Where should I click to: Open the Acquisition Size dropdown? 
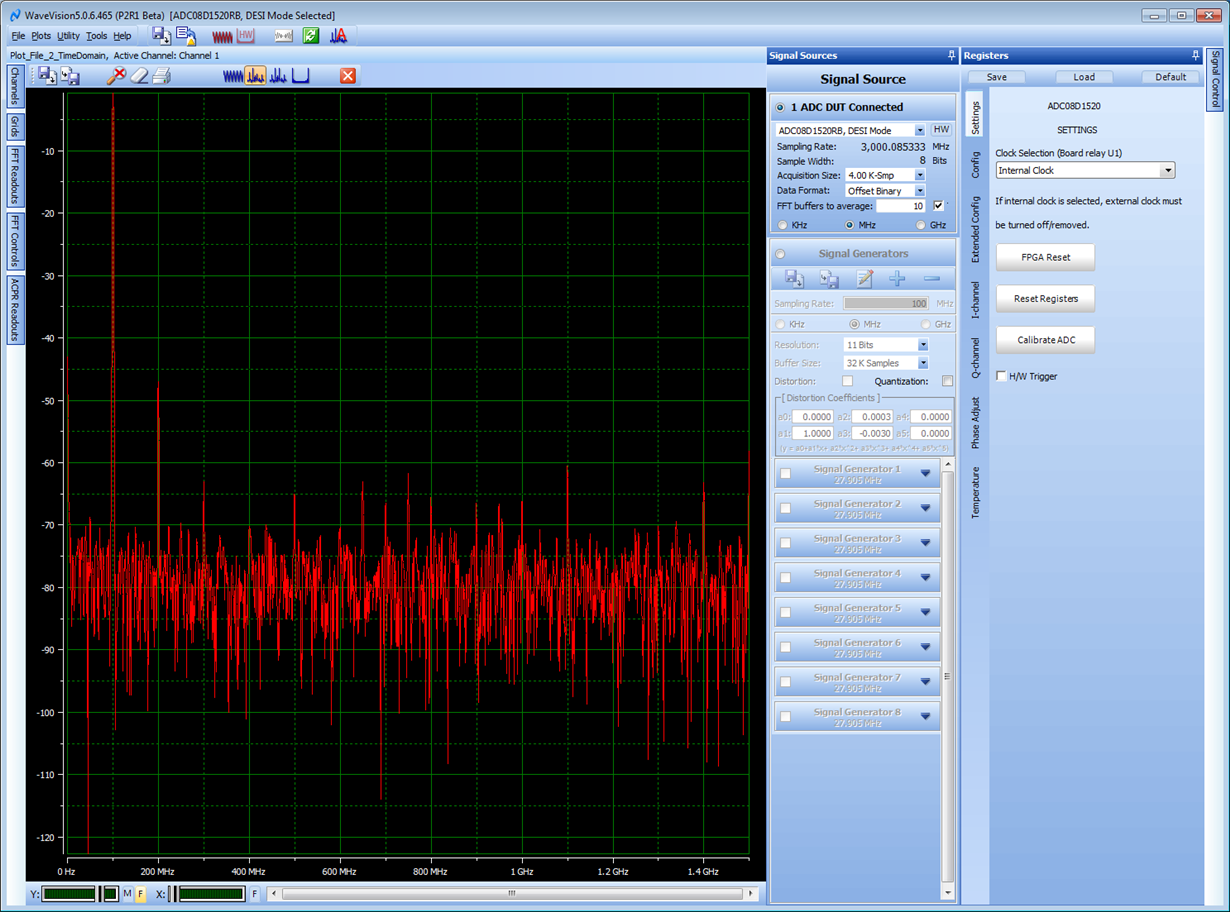click(920, 175)
